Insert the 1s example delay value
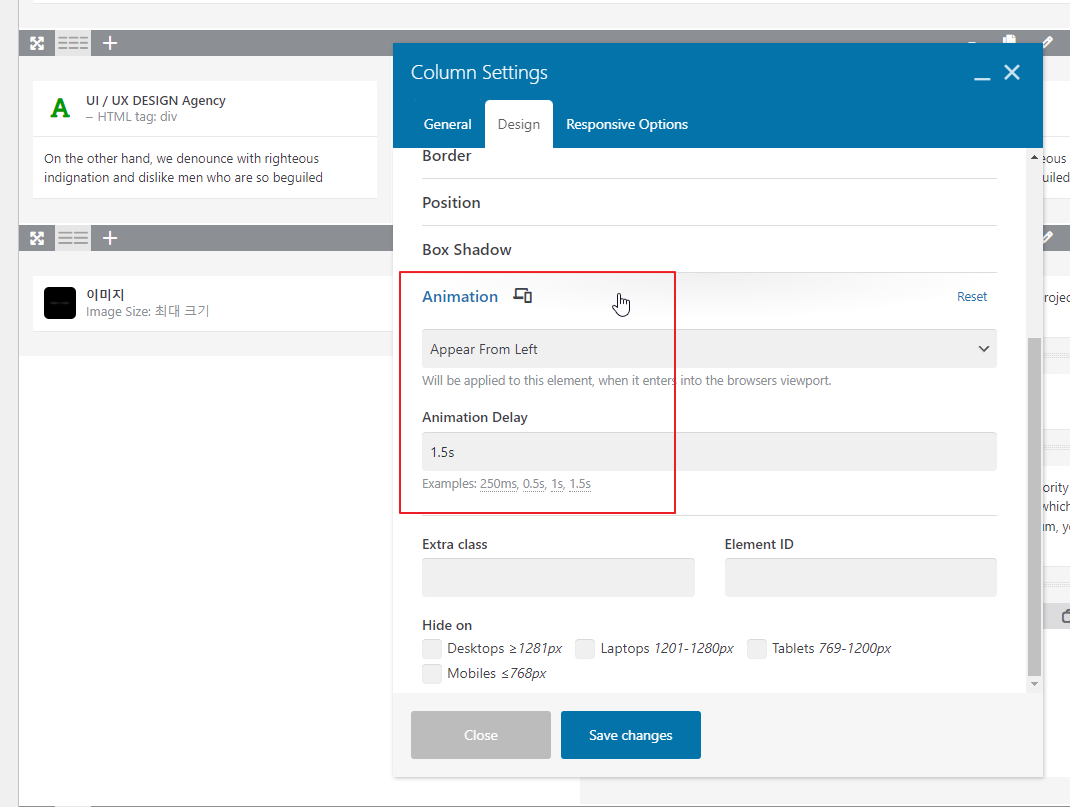1070x807 pixels. (x=557, y=484)
